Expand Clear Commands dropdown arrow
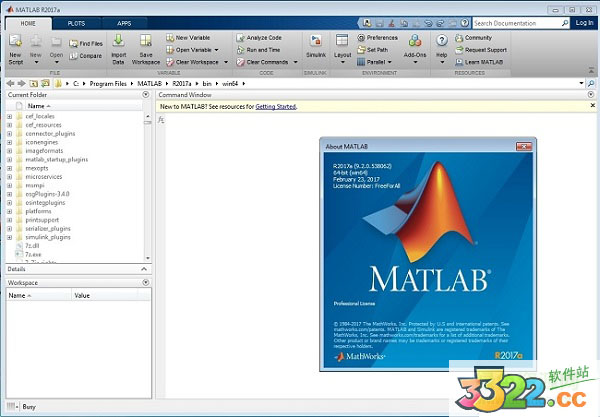 [295, 62]
